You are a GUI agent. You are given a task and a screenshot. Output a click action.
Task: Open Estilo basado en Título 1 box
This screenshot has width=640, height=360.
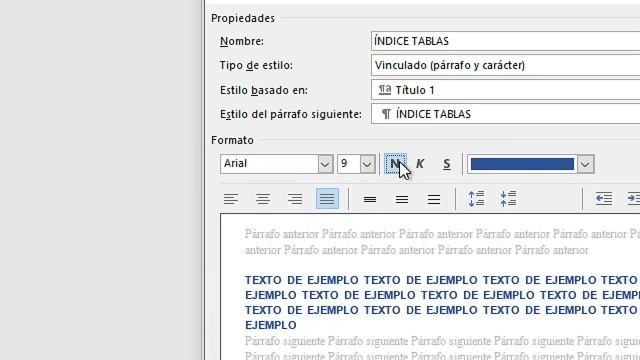(505, 90)
